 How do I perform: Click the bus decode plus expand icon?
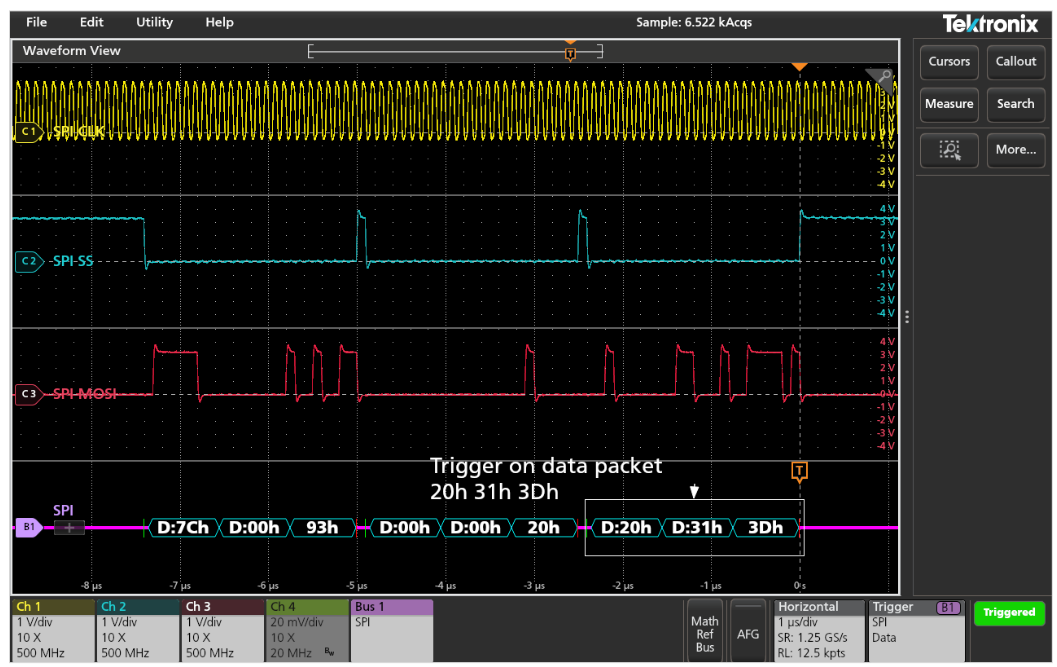[x=69, y=527]
